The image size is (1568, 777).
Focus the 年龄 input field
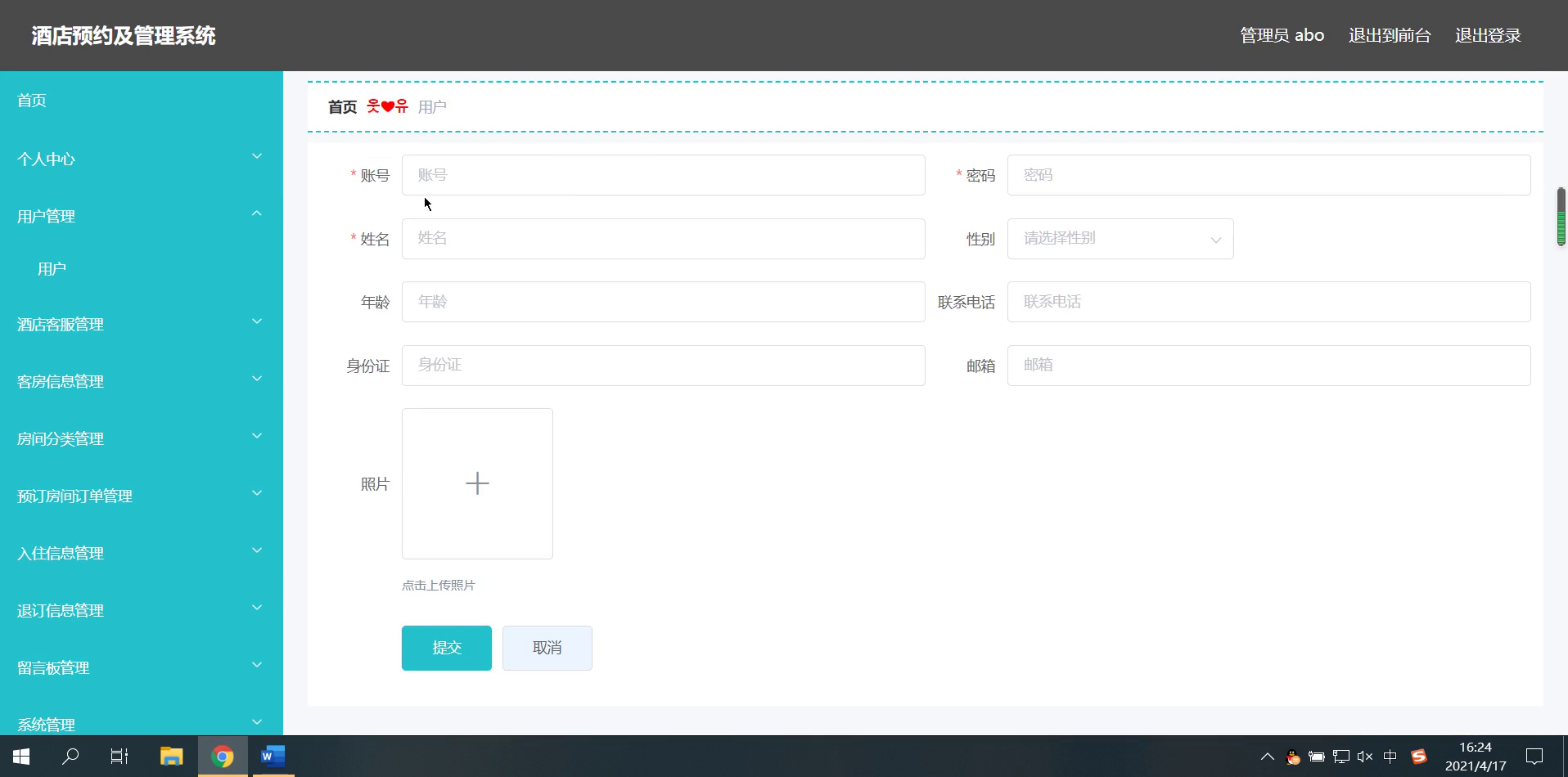[664, 302]
